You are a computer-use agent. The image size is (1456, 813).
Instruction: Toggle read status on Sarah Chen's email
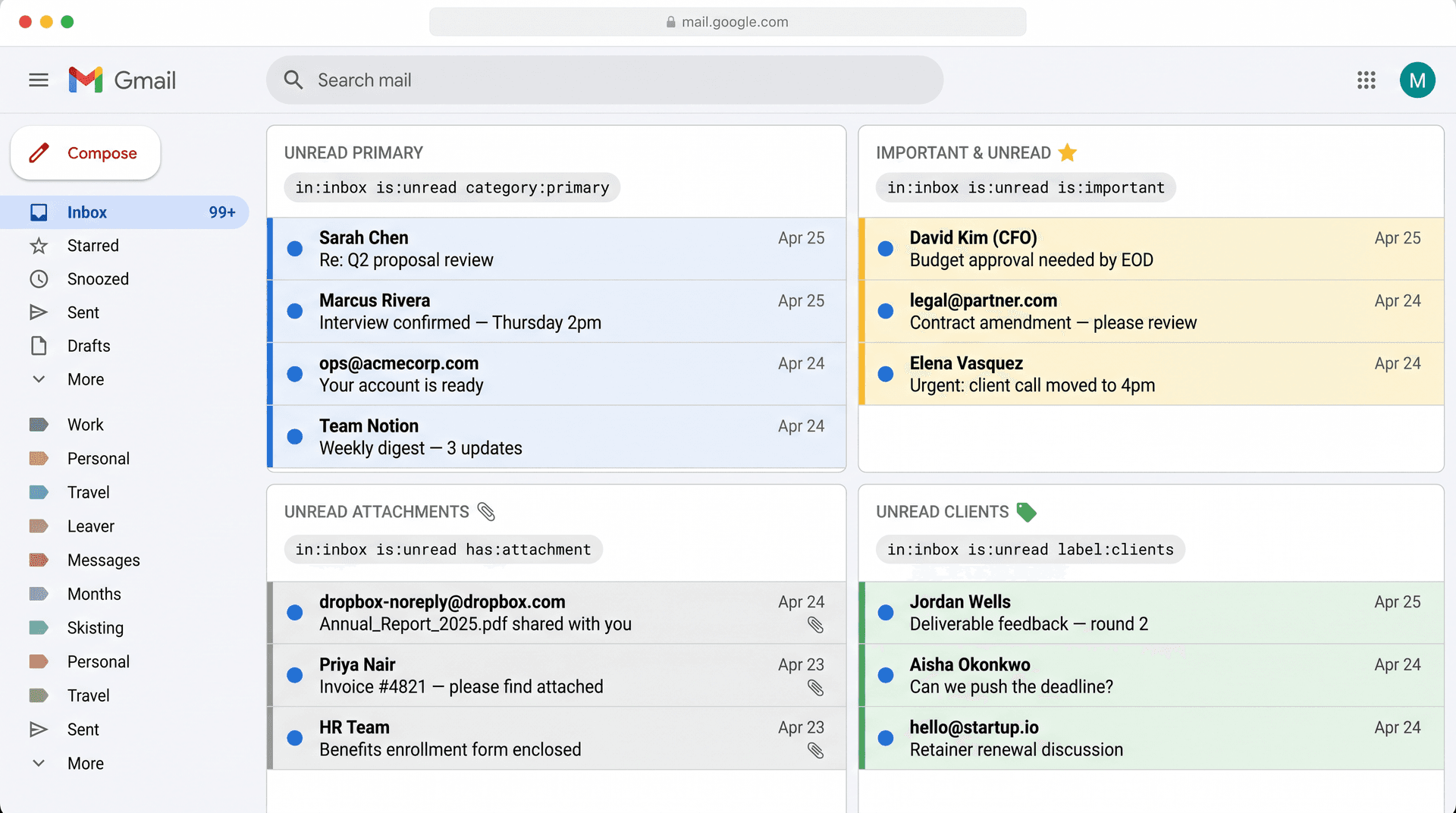click(x=295, y=248)
